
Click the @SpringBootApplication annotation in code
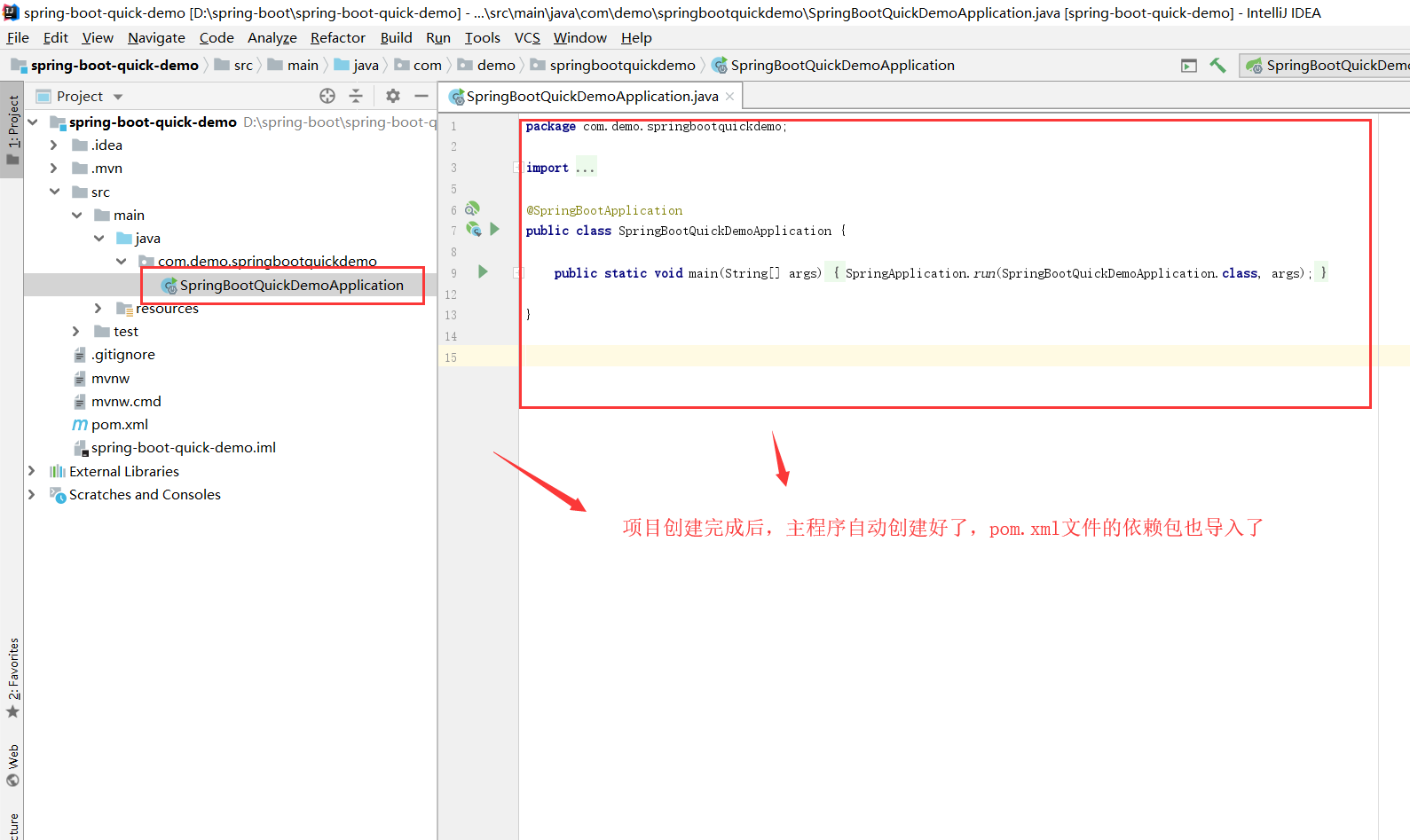(x=604, y=210)
